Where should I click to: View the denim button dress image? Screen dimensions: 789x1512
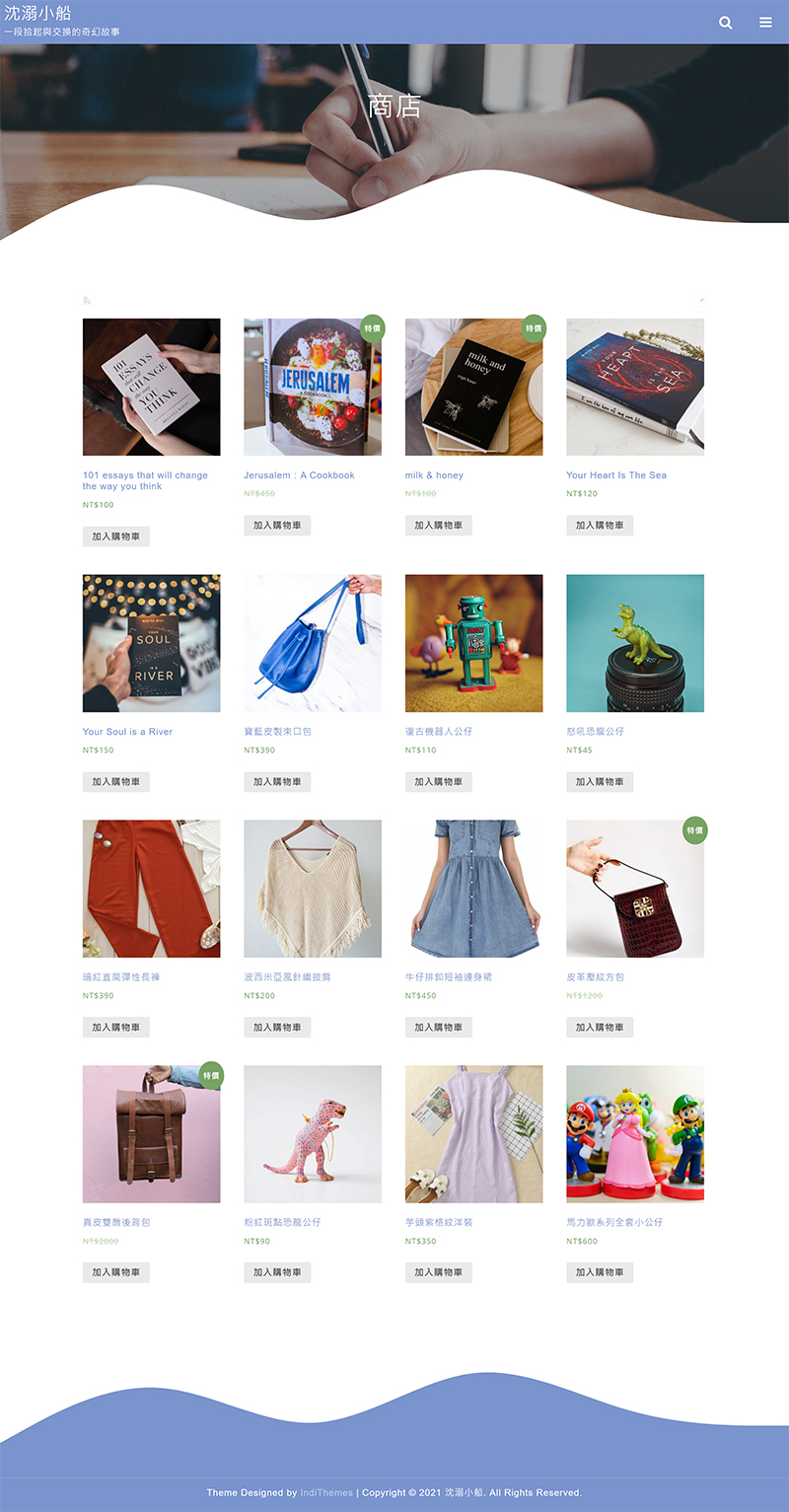pos(474,889)
